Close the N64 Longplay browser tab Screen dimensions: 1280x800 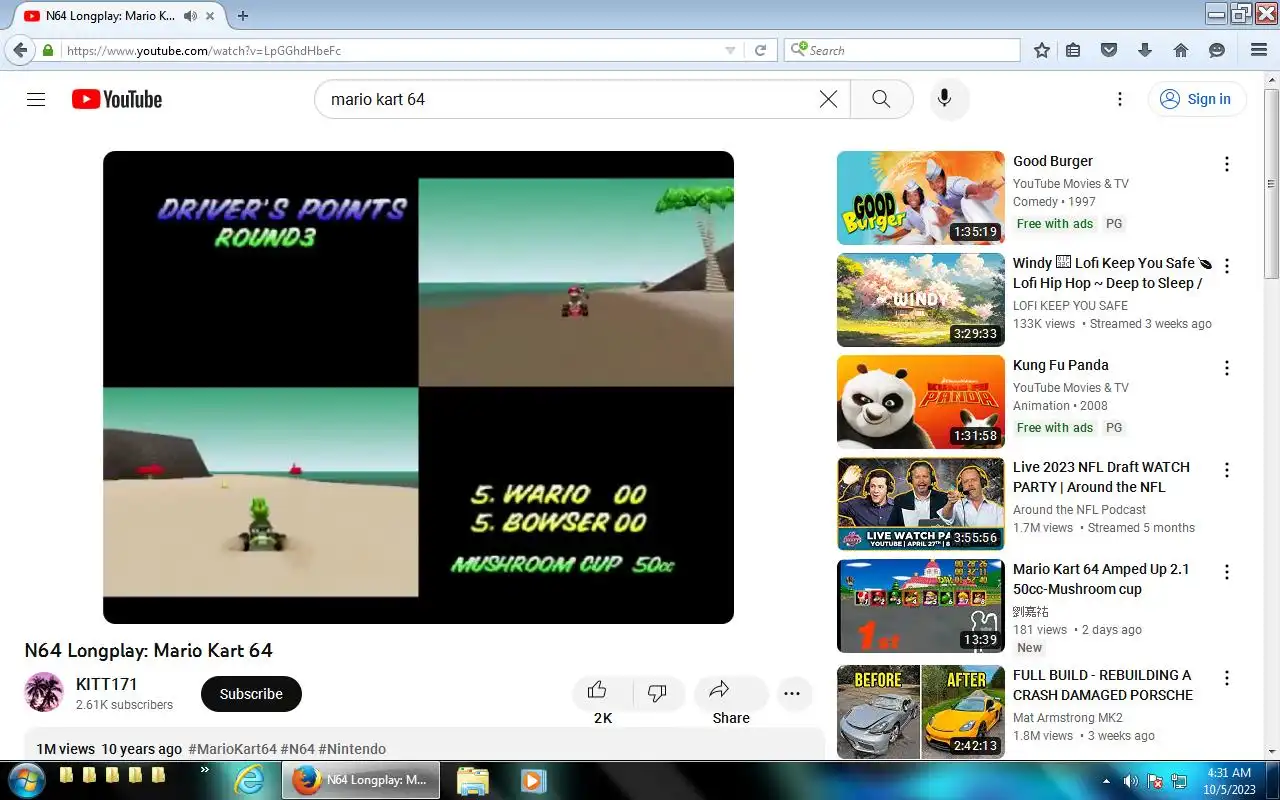[x=212, y=16]
